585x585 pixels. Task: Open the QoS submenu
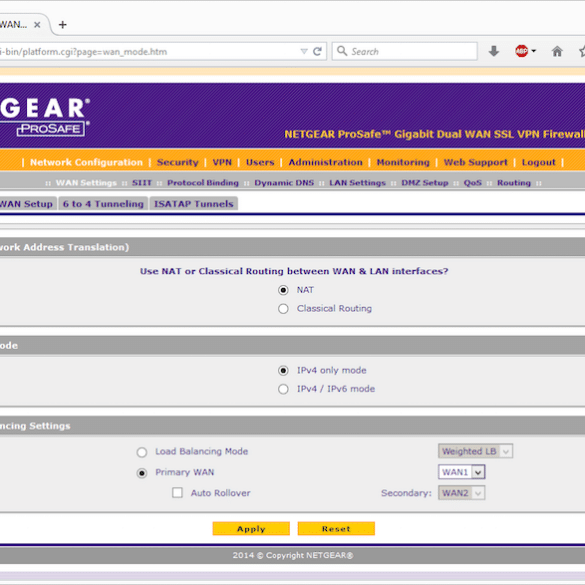[x=472, y=183]
